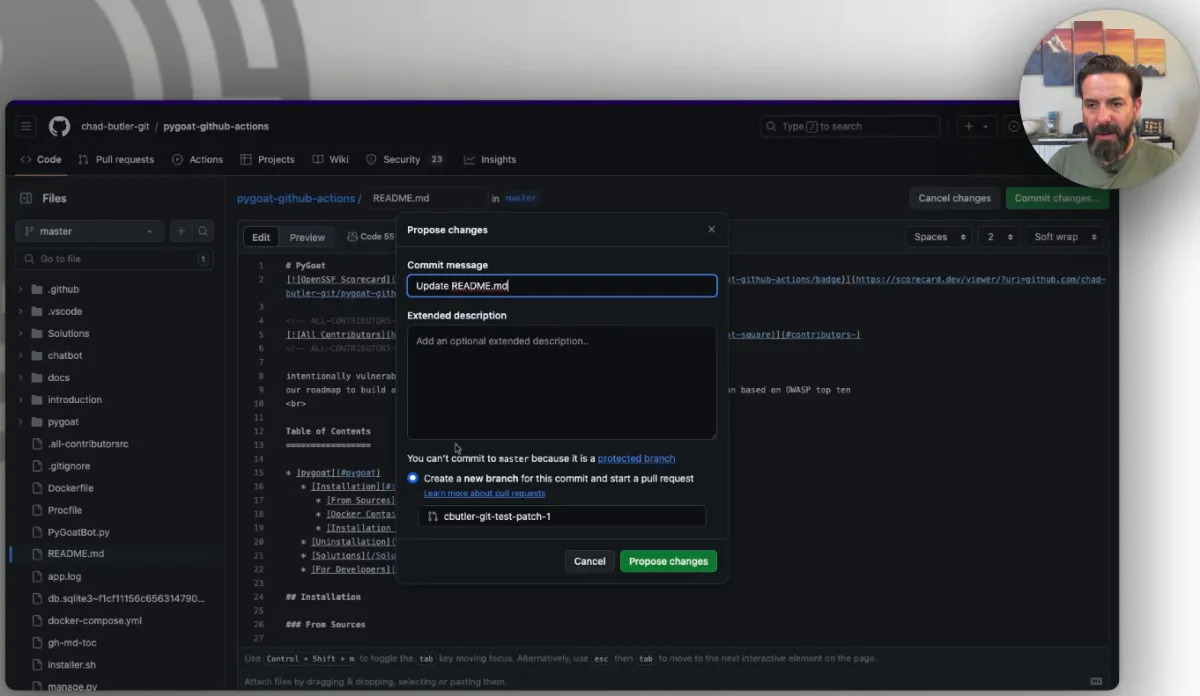Click the file icon beside Dockerfile

tap(37, 488)
